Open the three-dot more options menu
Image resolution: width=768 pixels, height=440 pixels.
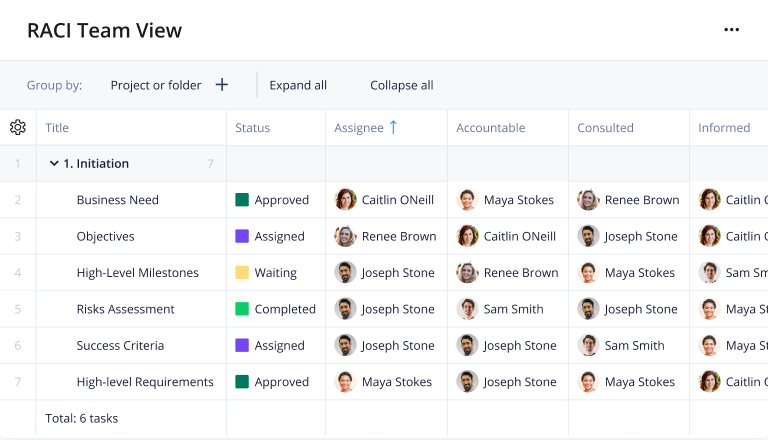pyautogui.click(x=731, y=30)
